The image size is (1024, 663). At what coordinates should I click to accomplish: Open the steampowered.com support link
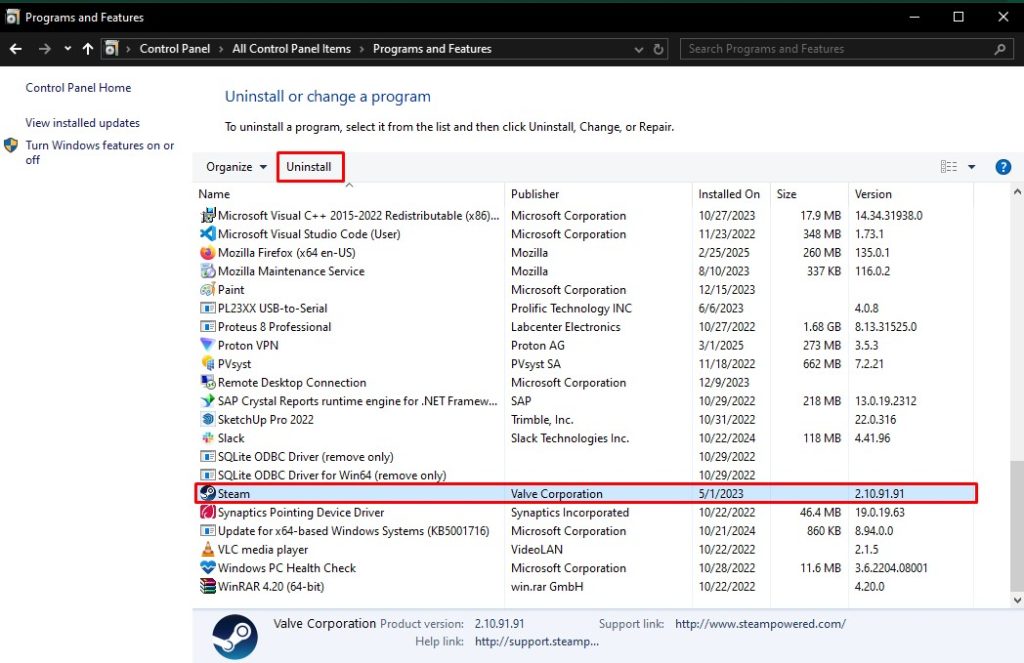(x=760, y=624)
